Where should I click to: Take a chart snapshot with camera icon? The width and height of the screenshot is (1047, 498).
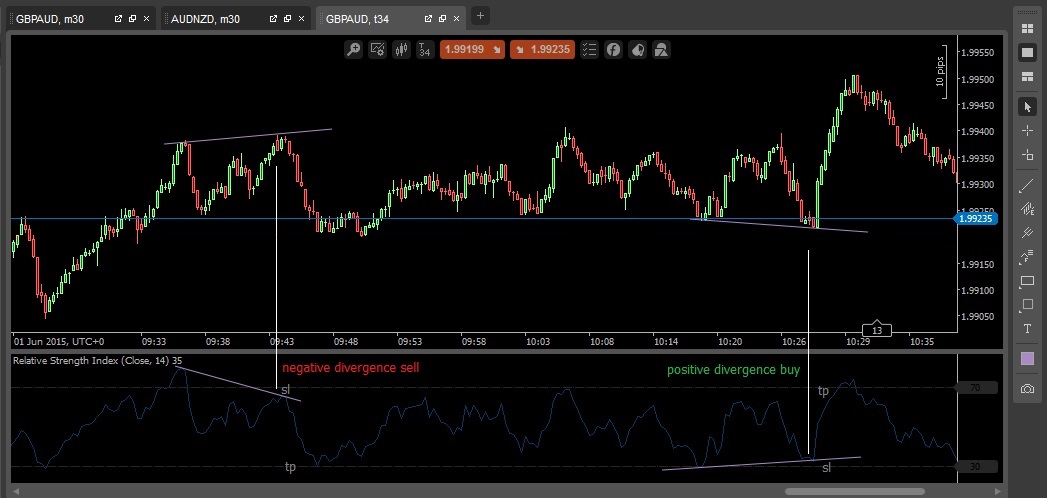tap(1028, 389)
